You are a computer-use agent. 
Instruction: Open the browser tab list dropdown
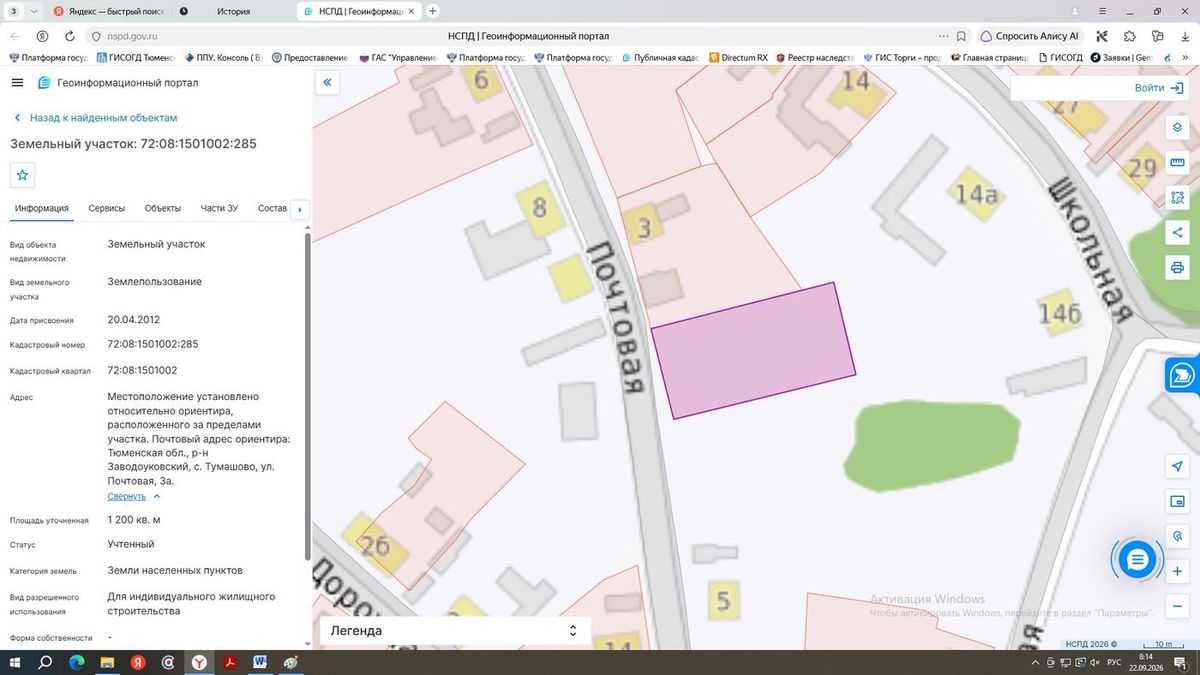click(x=34, y=11)
